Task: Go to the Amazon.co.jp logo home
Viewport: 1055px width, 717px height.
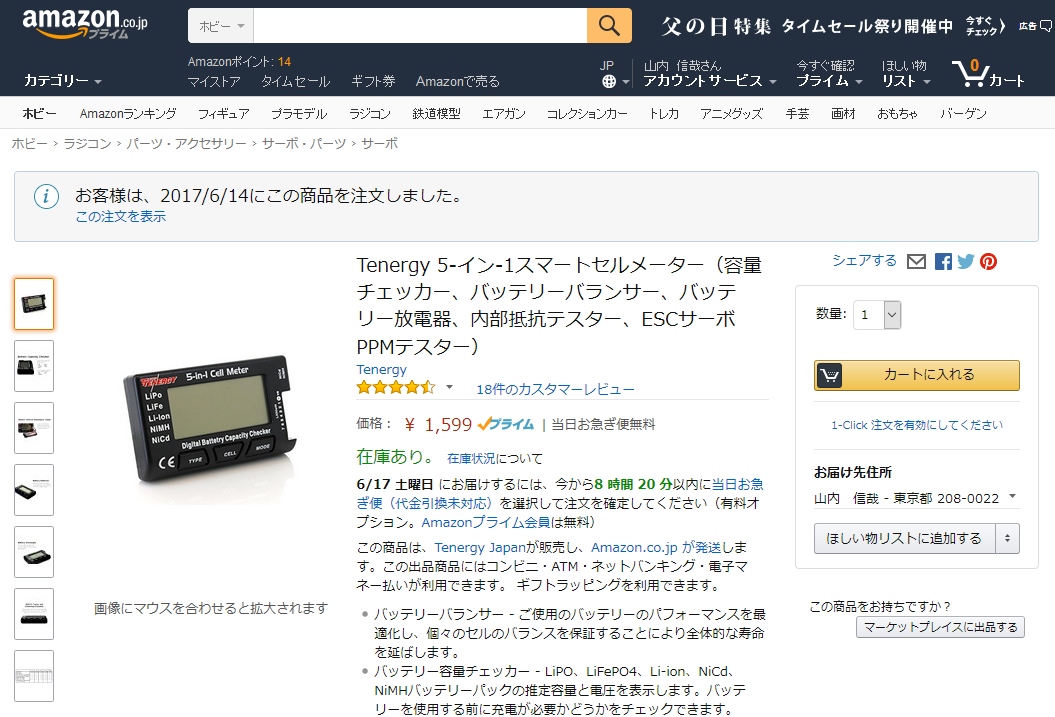Action: click(x=84, y=24)
